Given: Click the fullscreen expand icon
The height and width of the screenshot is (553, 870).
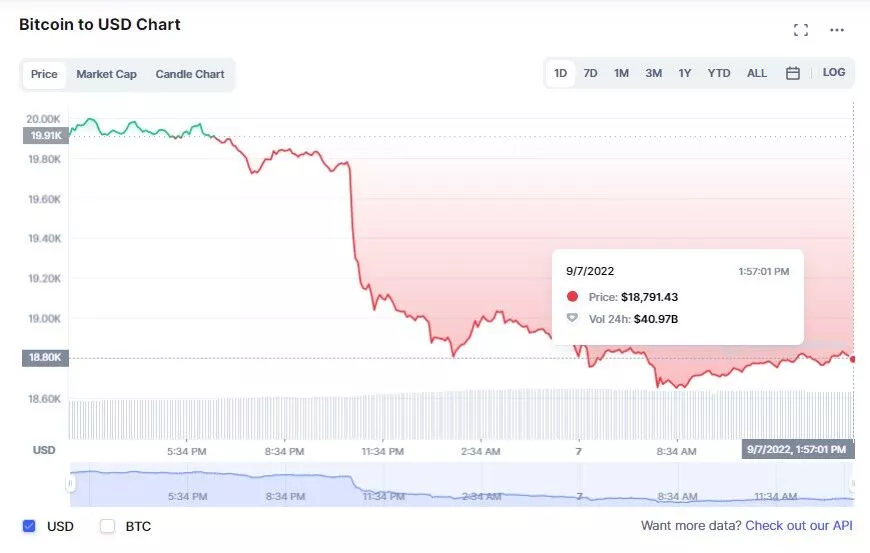Looking at the screenshot, I should (x=800, y=30).
